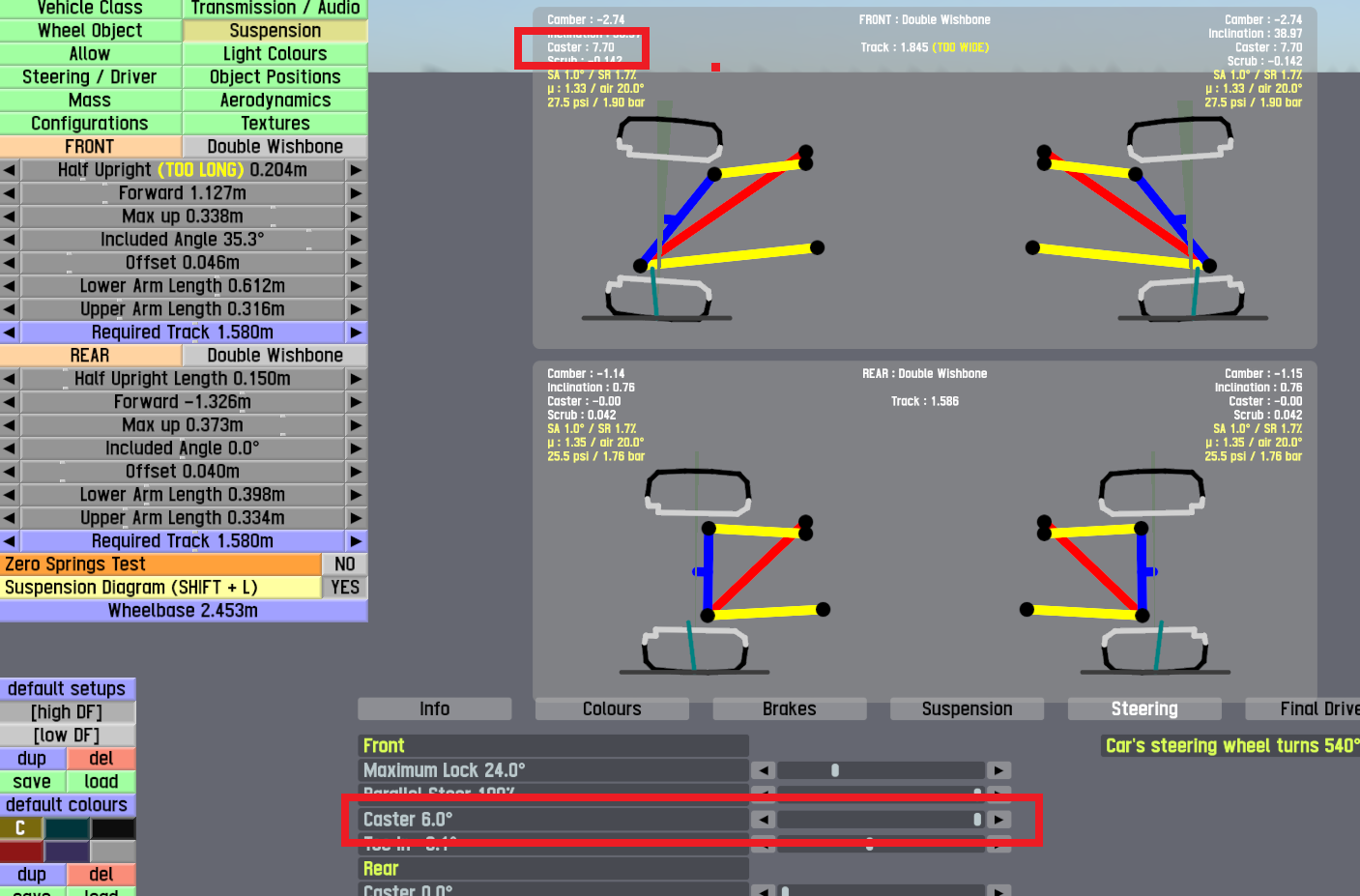
Task: Click default colours button
Action: pyautogui.click(x=67, y=805)
